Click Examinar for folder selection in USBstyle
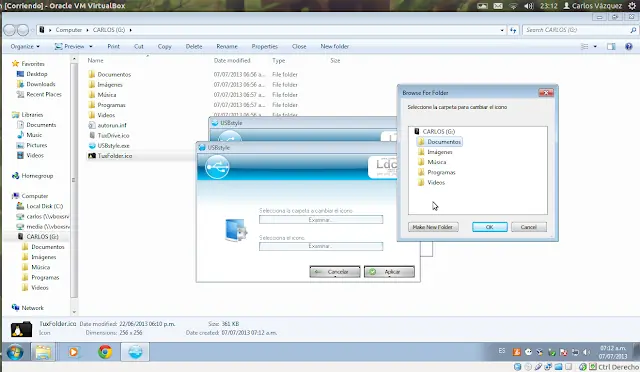The height and width of the screenshot is (372, 640). pyautogui.click(x=321, y=220)
